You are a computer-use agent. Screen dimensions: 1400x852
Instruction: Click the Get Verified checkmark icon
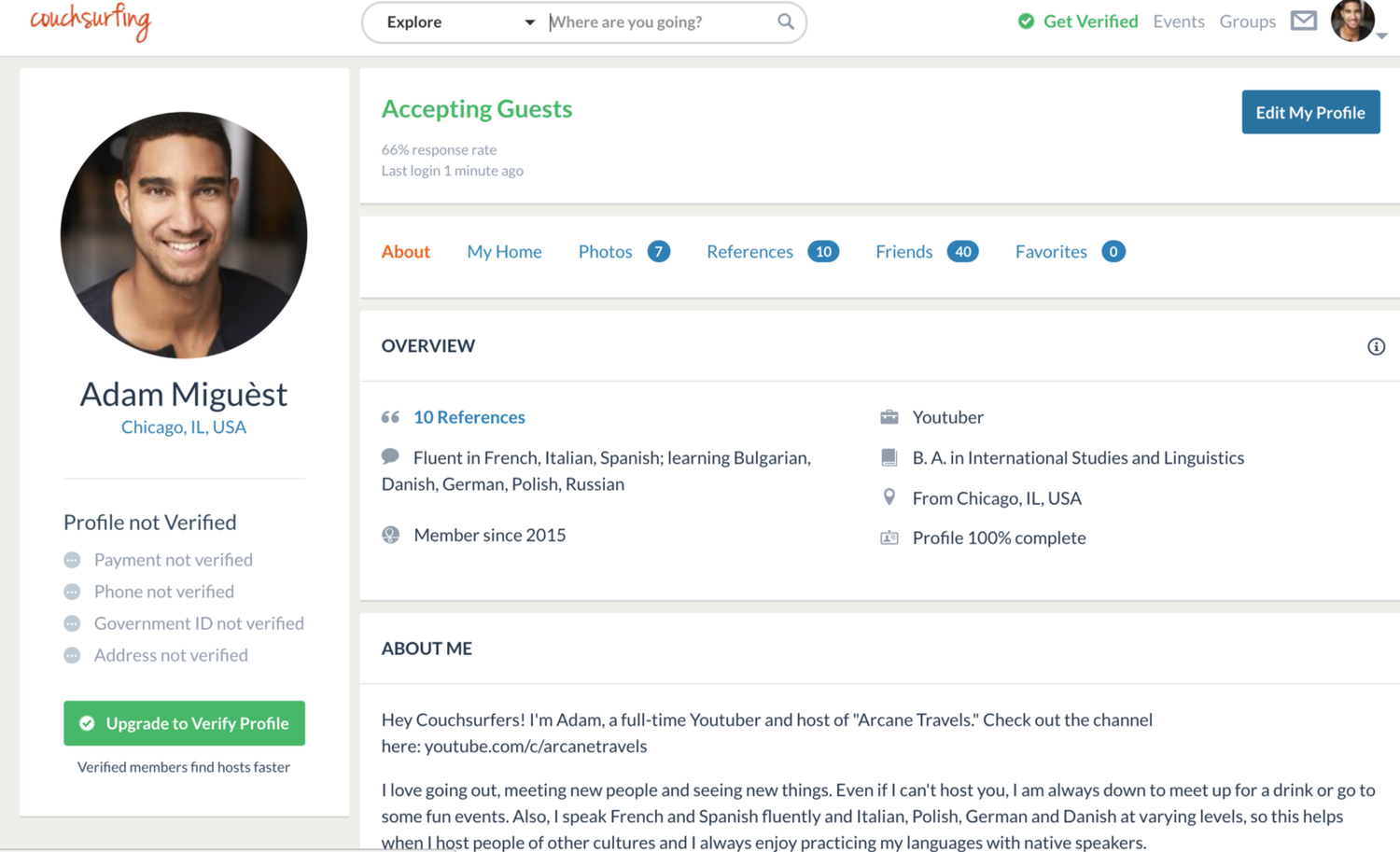pyautogui.click(x=1026, y=21)
